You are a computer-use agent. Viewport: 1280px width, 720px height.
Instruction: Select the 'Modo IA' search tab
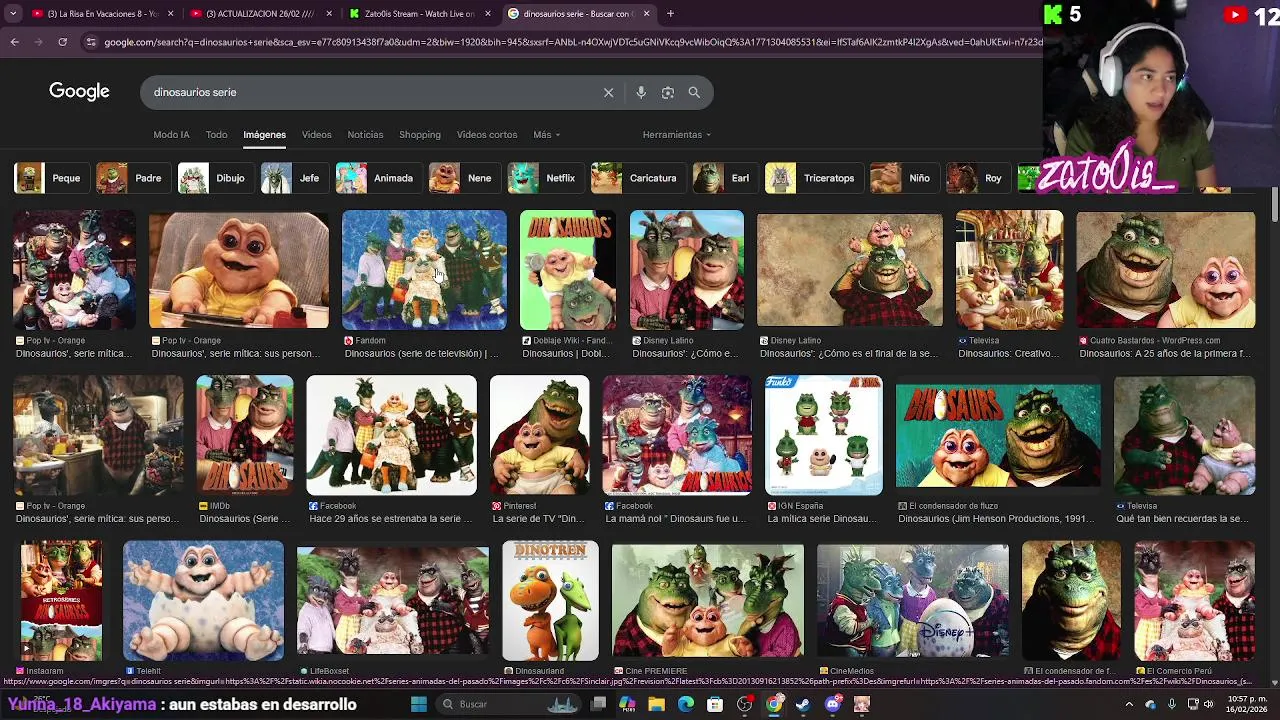click(171, 135)
